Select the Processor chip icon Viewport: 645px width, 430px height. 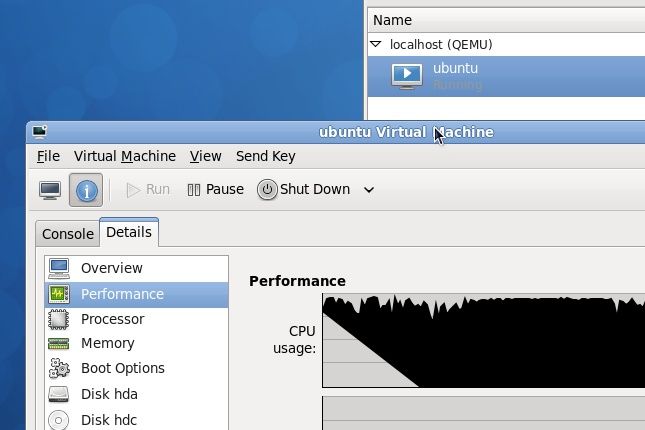pyautogui.click(x=59, y=319)
